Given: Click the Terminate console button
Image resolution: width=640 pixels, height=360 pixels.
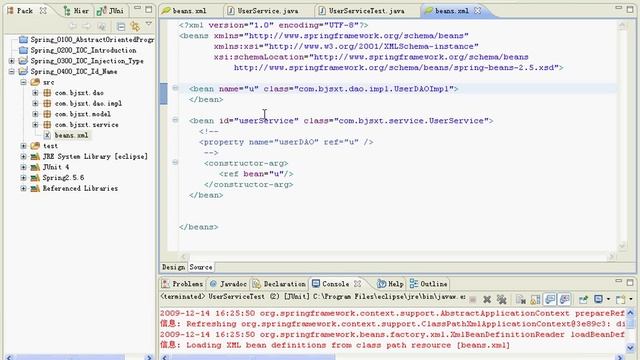Looking at the screenshot, I should [x=473, y=300].
